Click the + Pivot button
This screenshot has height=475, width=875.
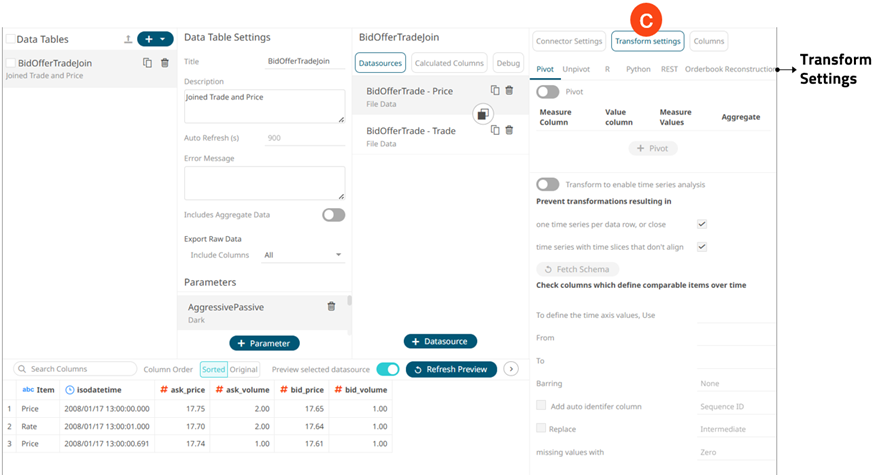point(653,148)
